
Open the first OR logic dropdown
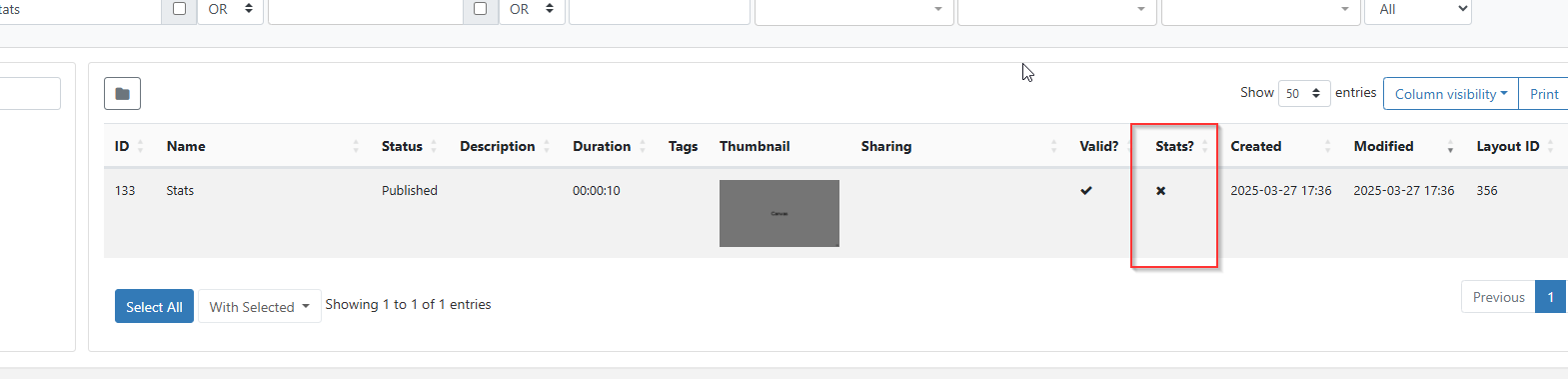click(x=230, y=10)
